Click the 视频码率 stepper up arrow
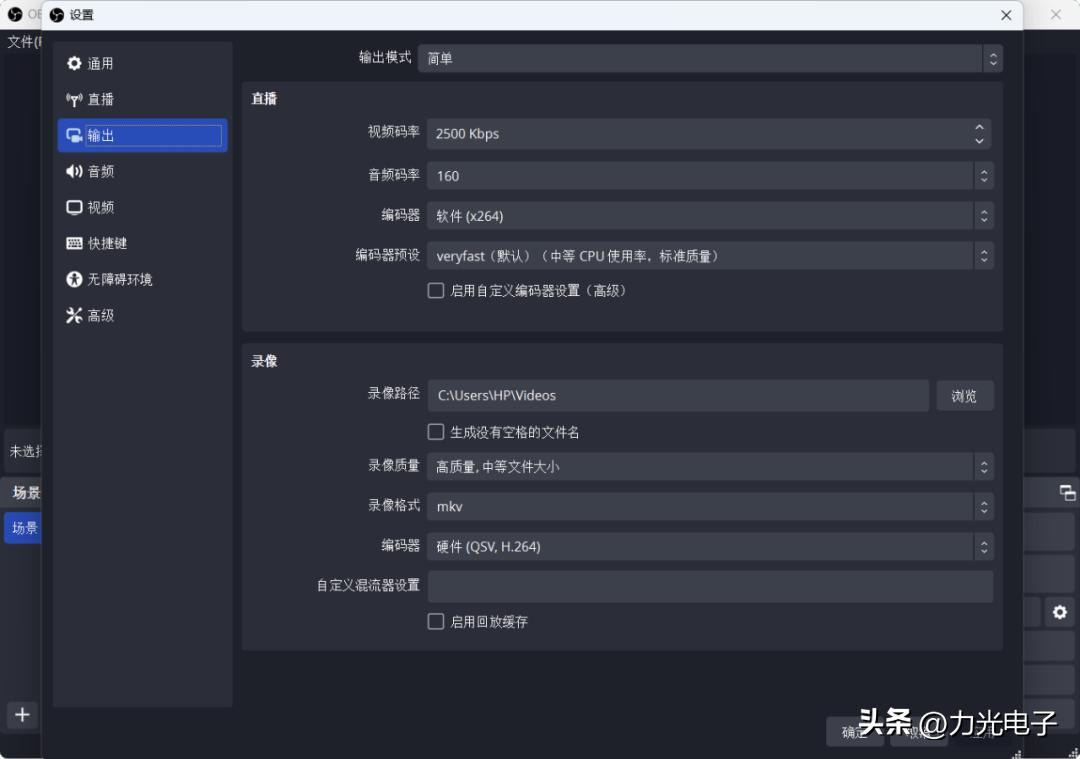 pyautogui.click(x=979, y=128)
